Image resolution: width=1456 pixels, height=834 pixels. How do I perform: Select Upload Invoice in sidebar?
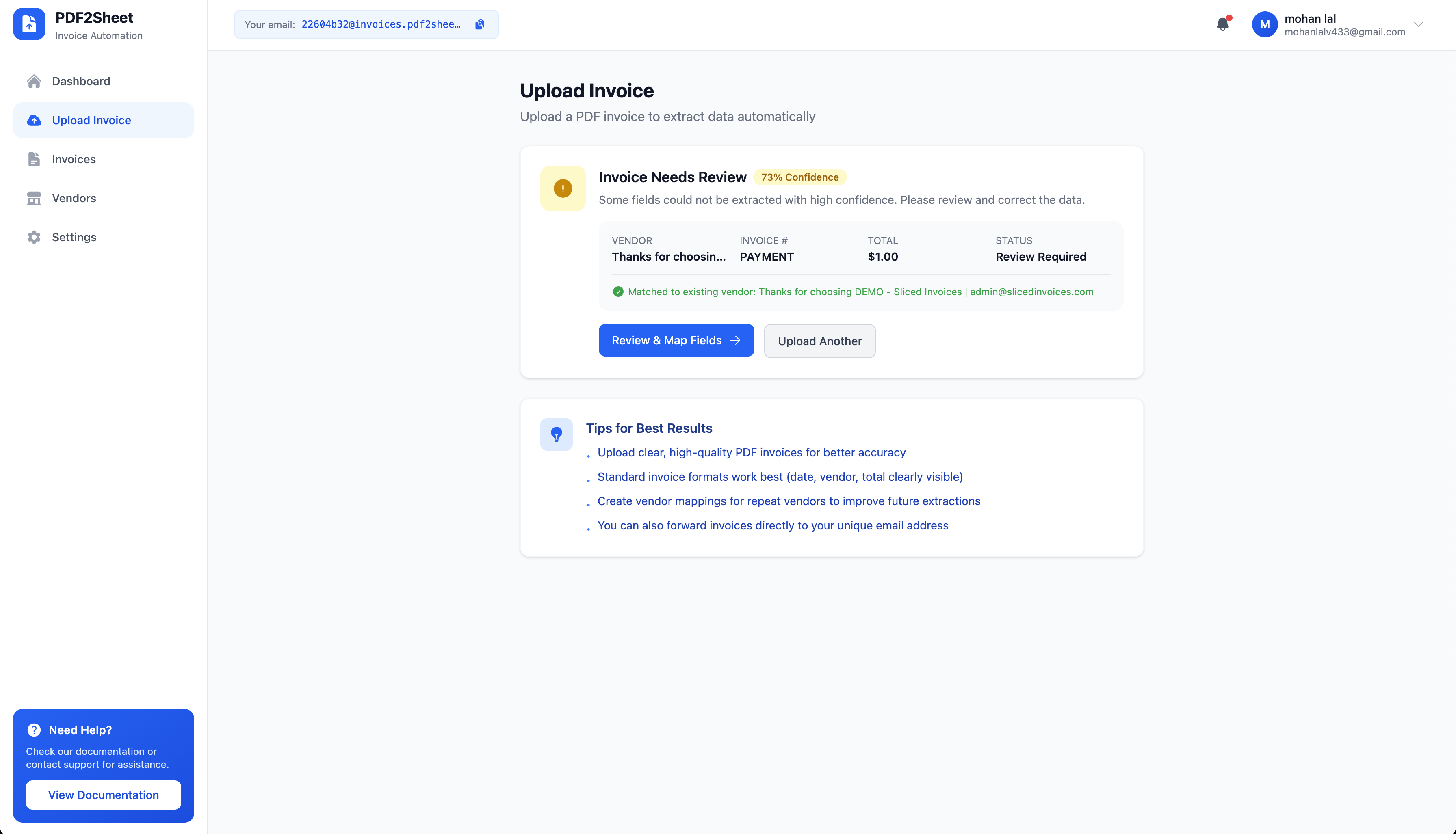tap(92, 120)
